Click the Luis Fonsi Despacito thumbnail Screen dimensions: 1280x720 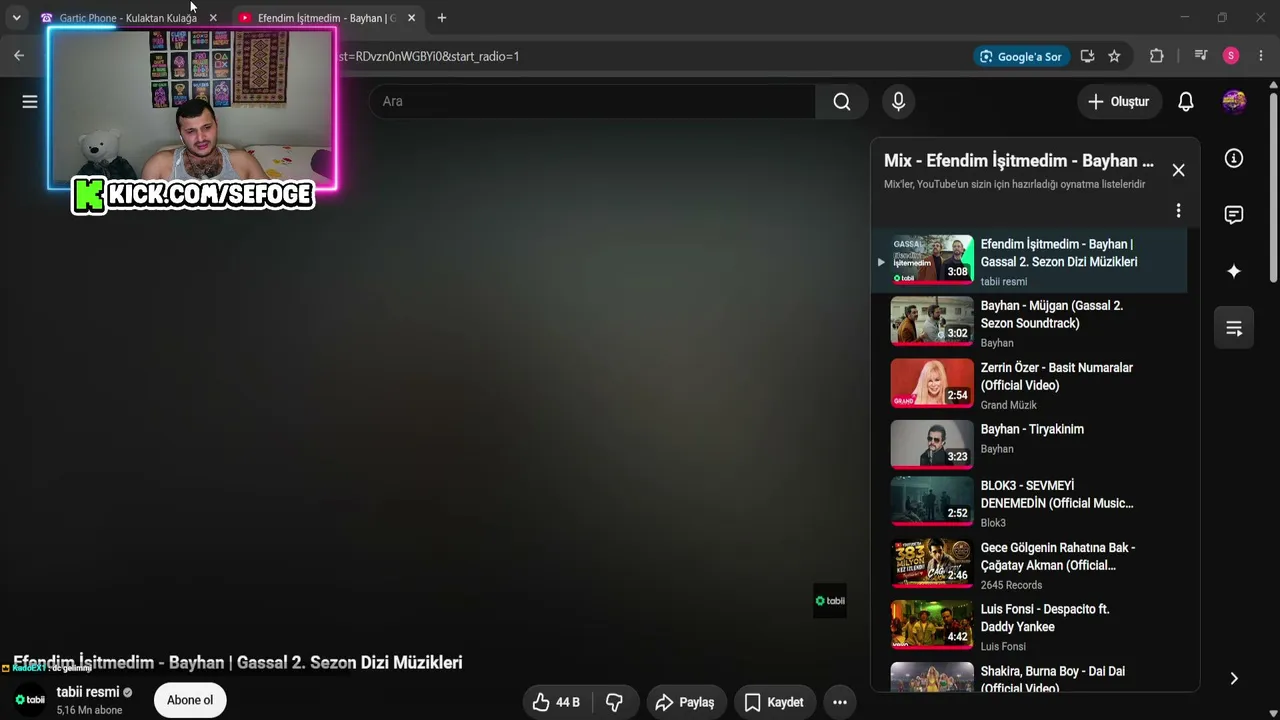click(932, 625)
